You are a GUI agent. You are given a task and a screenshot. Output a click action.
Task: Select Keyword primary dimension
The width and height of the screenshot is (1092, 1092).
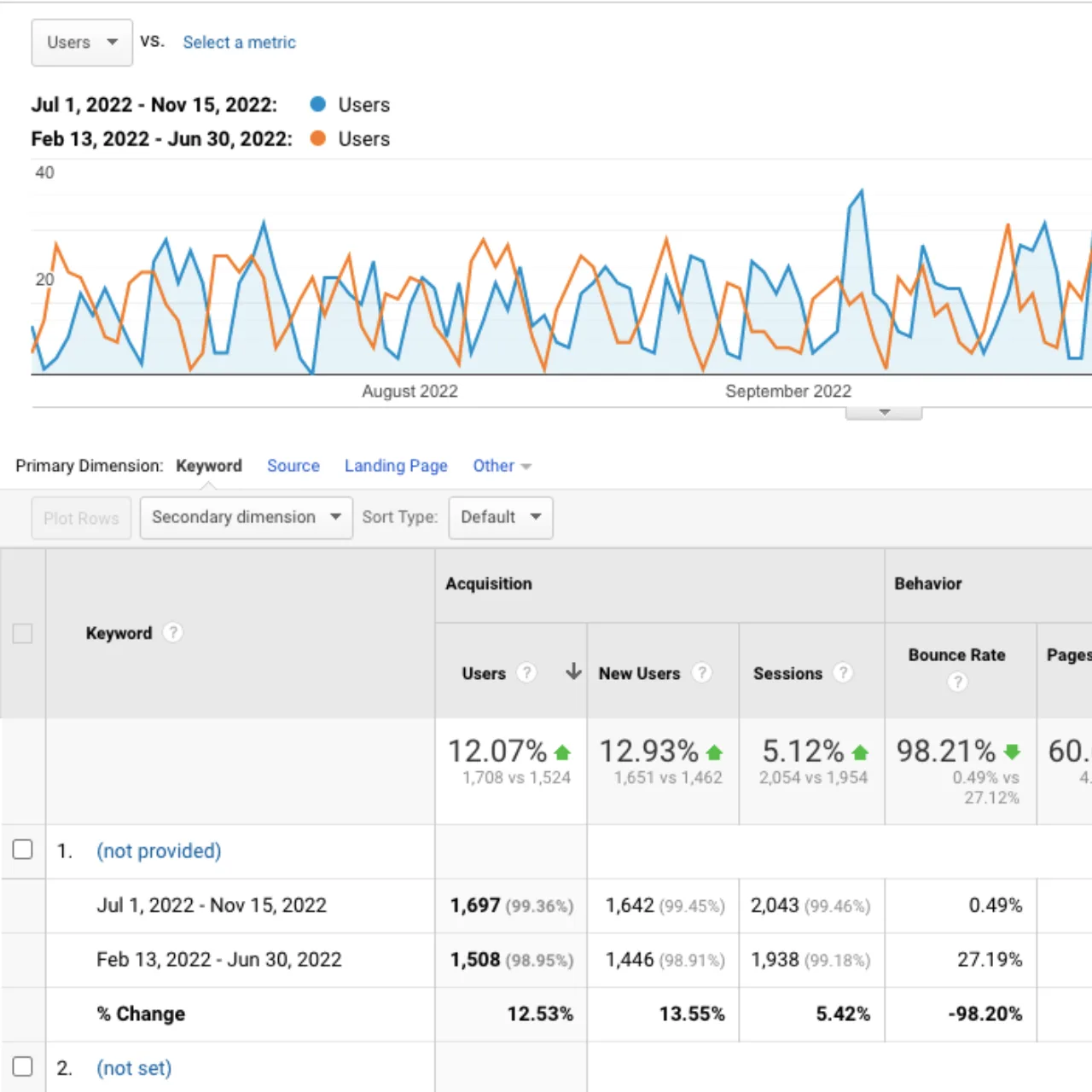click(x=209, y=466)
